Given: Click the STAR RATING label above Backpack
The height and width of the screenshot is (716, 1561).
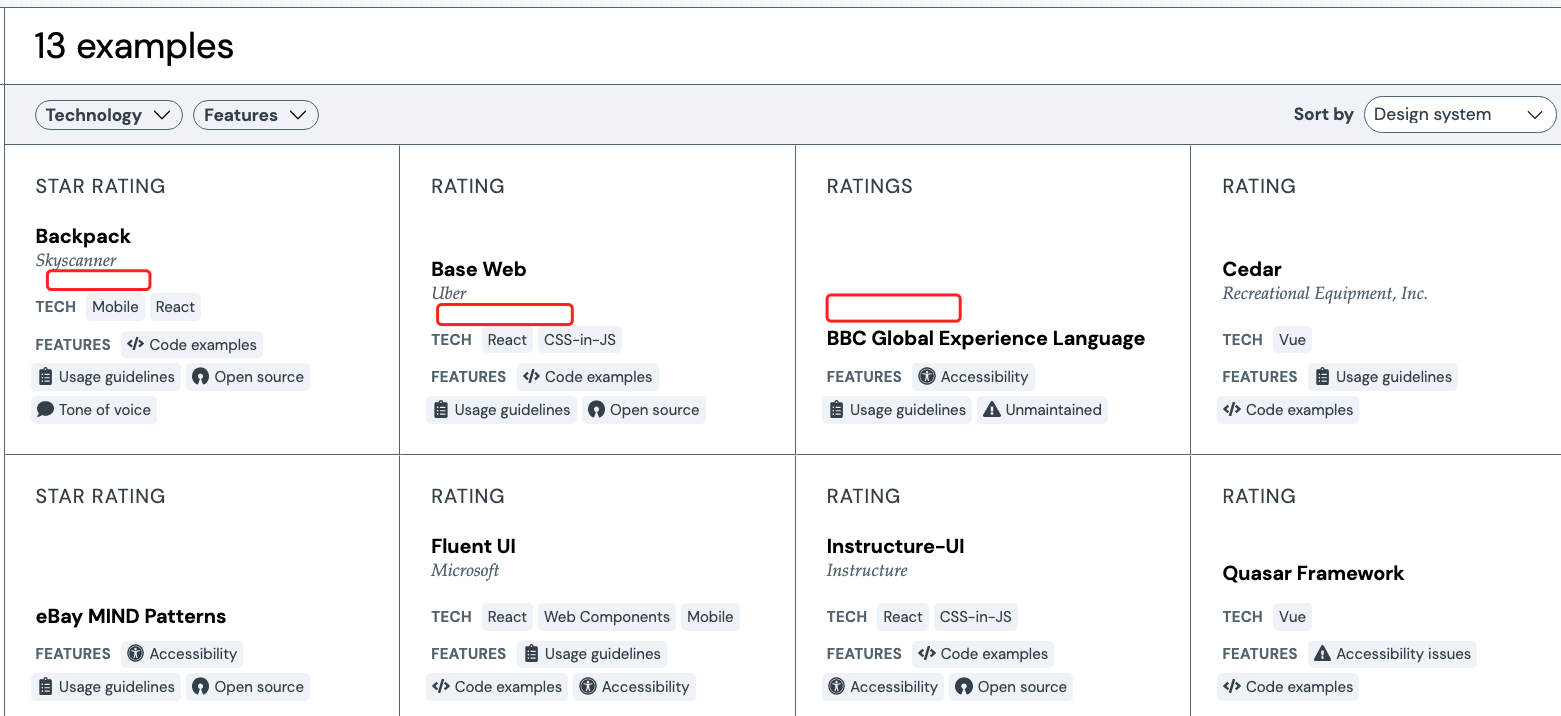Looking at the screenshot, I should [x=100, y=186].
